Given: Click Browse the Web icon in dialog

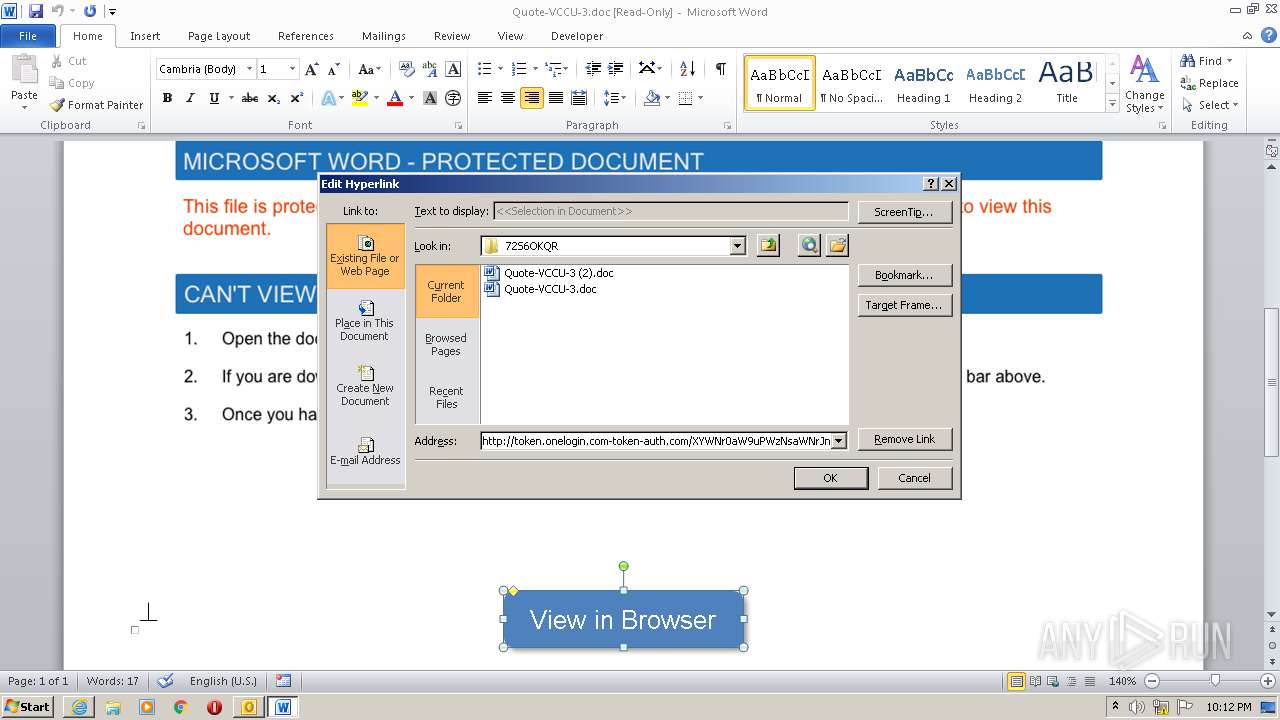Looking at the screenshot, I should pyautogui.click(x=809, y=246).
